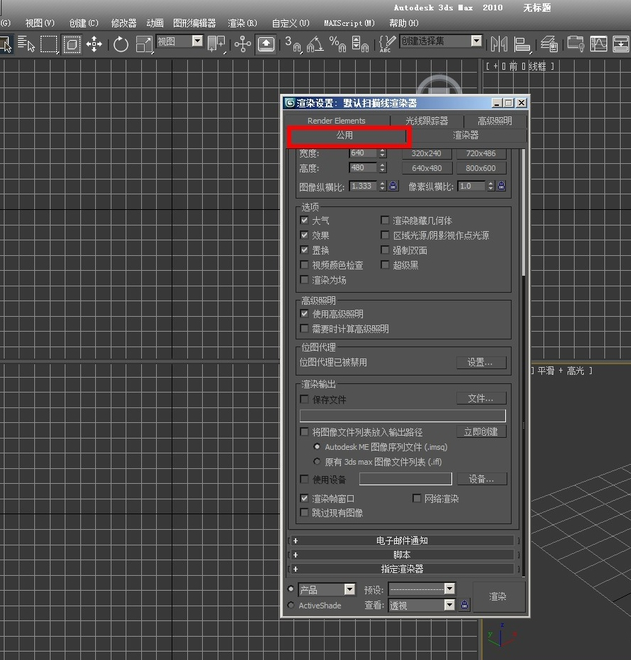Switch to the 渲染器 tab
Viewport: 631px width, 660px height.
pos(466,135)
